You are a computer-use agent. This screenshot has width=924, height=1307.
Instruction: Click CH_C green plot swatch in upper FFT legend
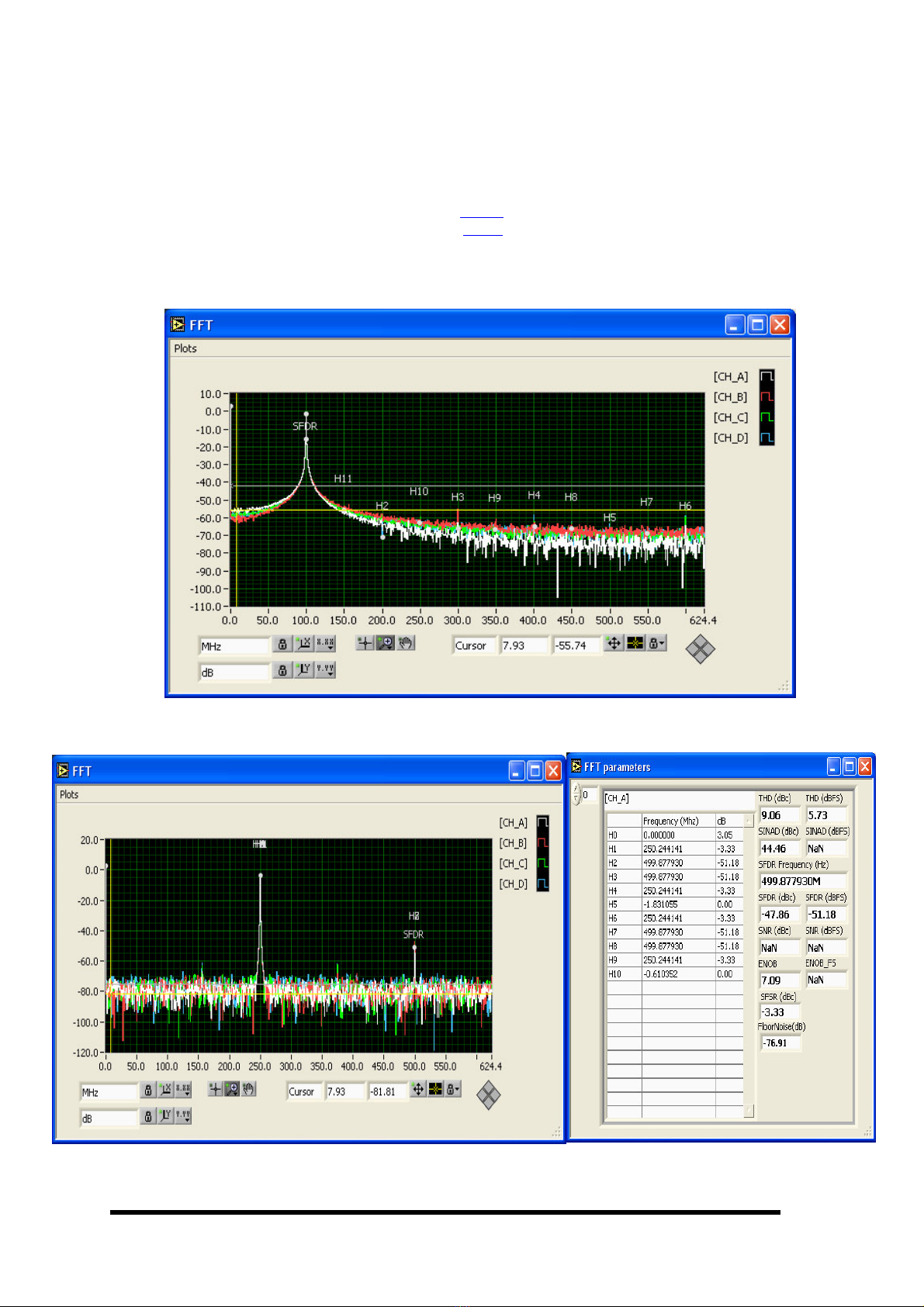[767, 417]
